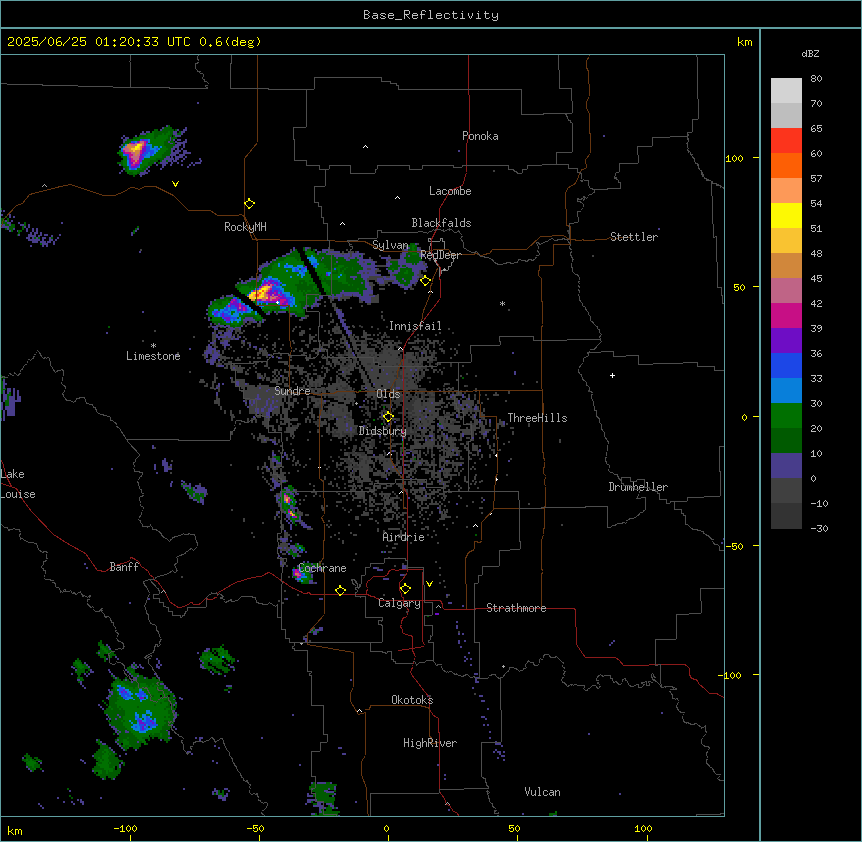Pick the orange 57-60 dBZ legend swatch

click(x=786, y=165)
